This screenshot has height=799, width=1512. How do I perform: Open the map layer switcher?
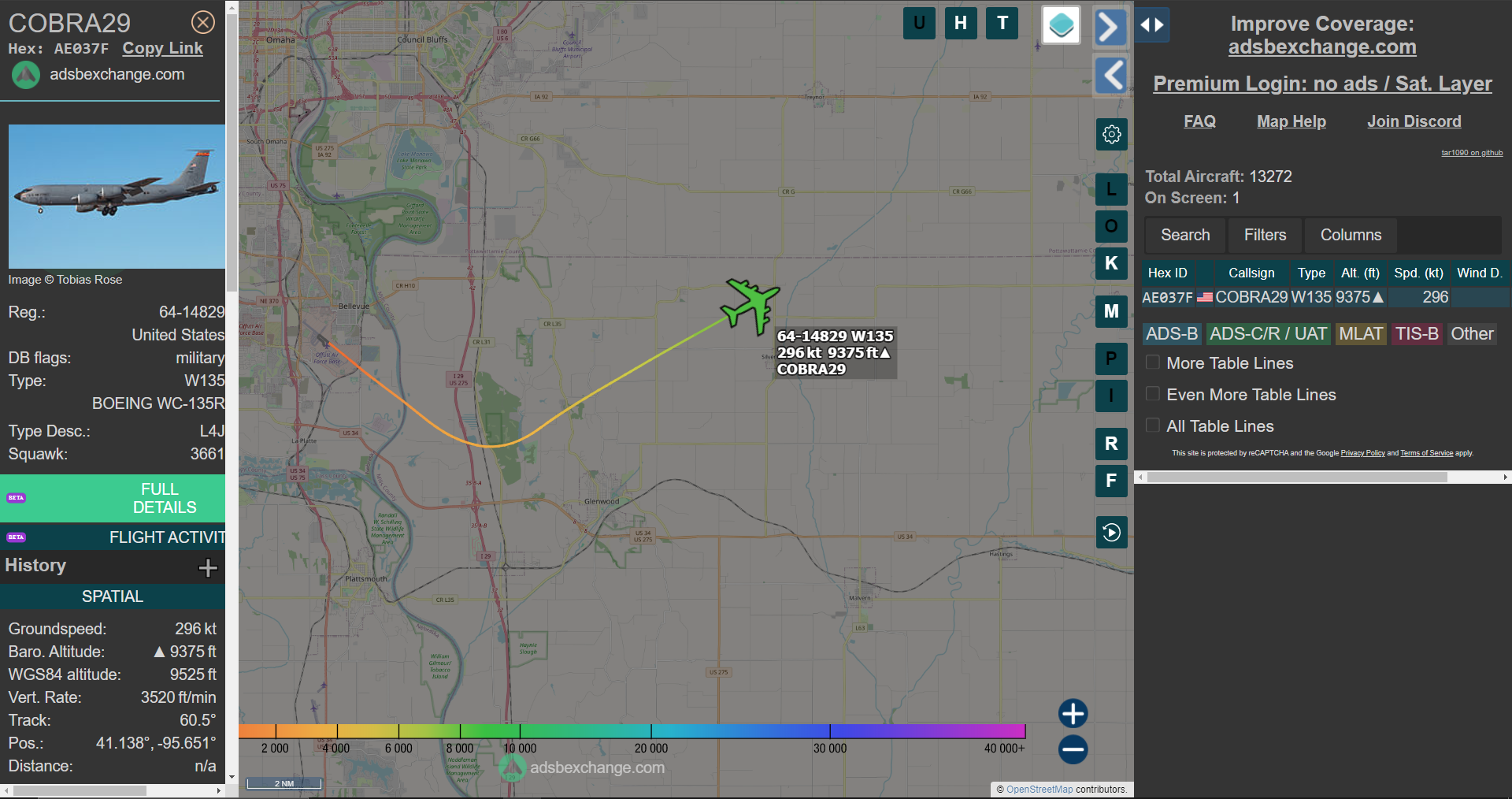(x=1061, y=25)
